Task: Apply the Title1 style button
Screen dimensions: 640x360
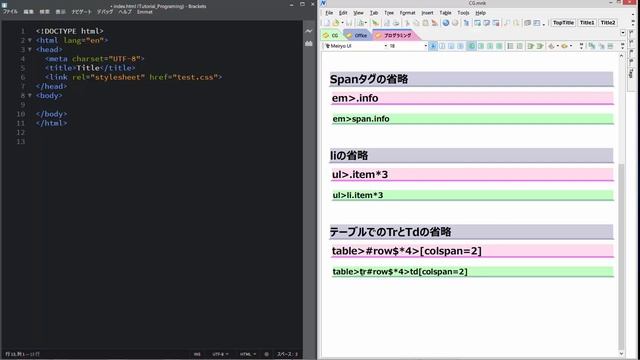Action: [x=587, y=23]
